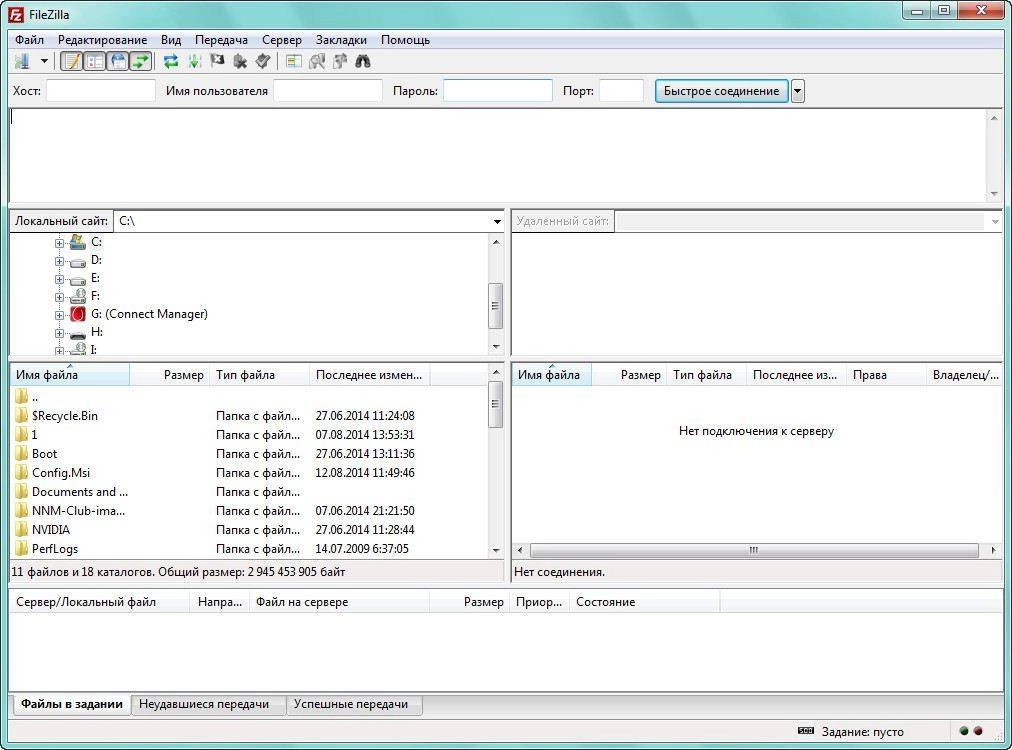Toggle message log display toolbar button
Image resolution: width=1012 pixels, height=750 pixels.
pyautogui.click(x=72, y=61)
